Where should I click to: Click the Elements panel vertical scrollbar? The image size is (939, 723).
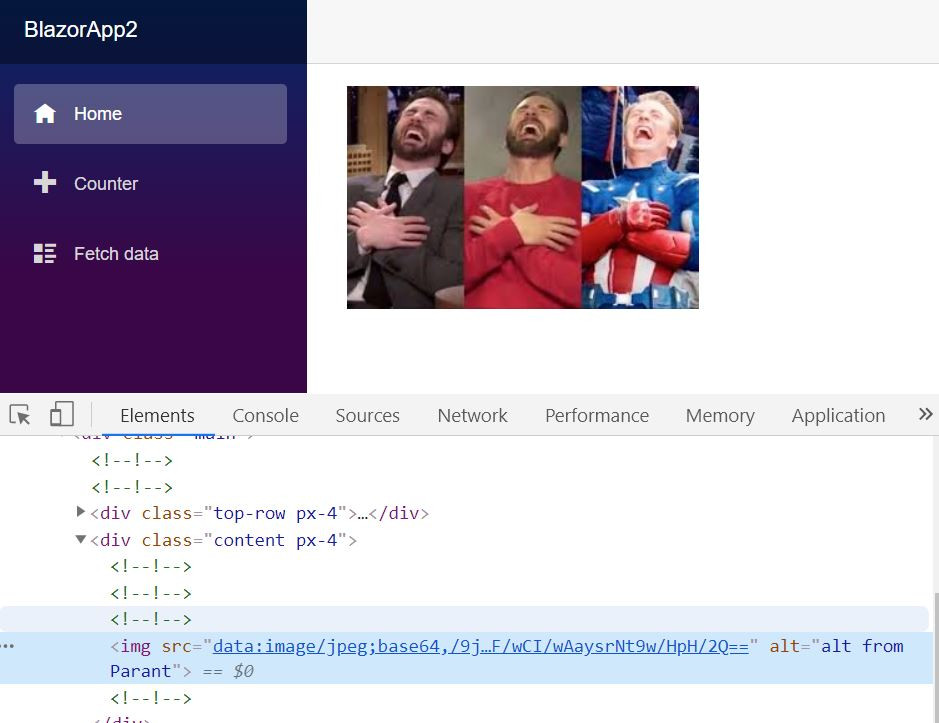pyautogui.click(x=935, y=656)
